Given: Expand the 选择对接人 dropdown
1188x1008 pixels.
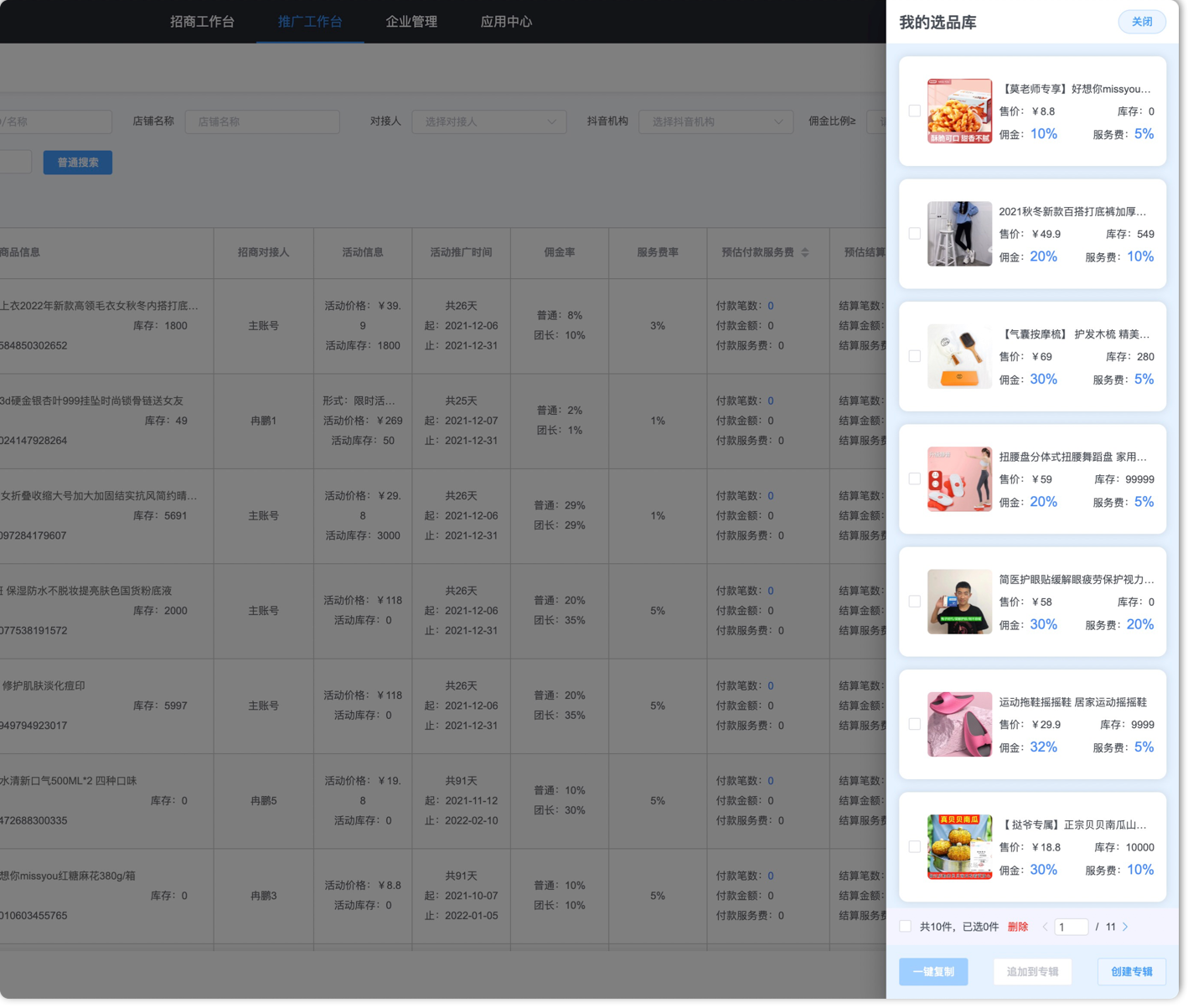Looking at the screenshot, I should coord(488,121).
